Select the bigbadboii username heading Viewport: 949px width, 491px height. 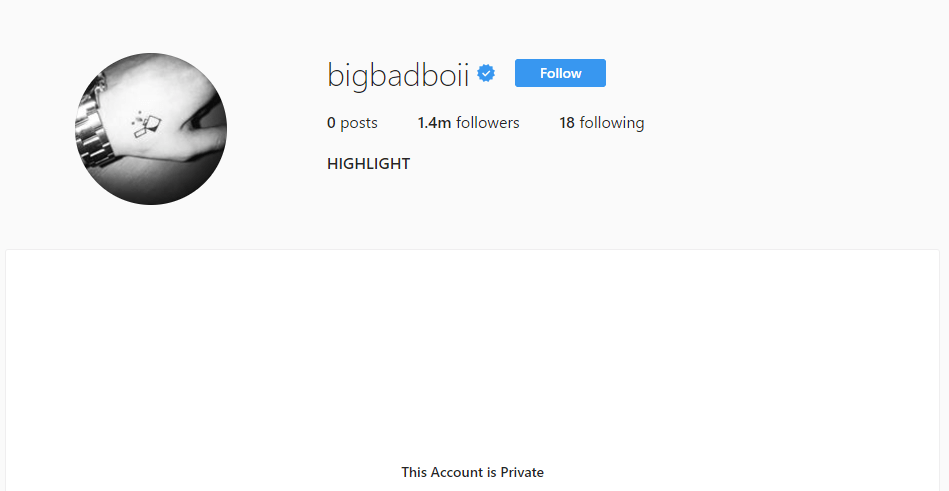click(x=398, y=76)
